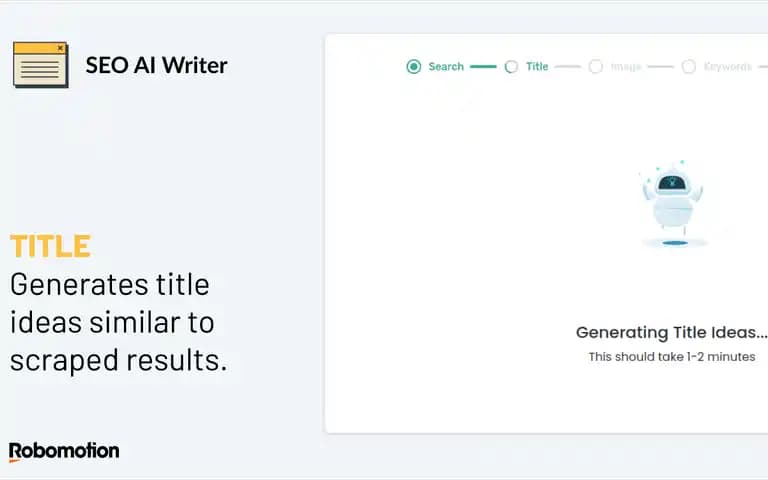Screen dimensions: 768x480
Task: Click the SEO AI Writer heading text
Action: 156,65
